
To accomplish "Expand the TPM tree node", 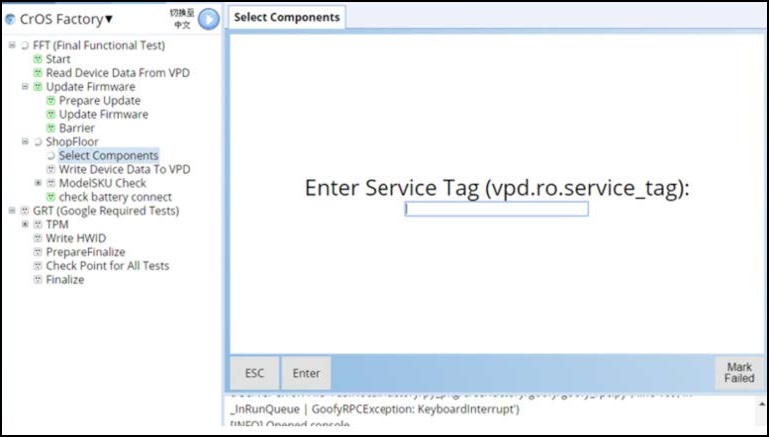I will point(25,224).
